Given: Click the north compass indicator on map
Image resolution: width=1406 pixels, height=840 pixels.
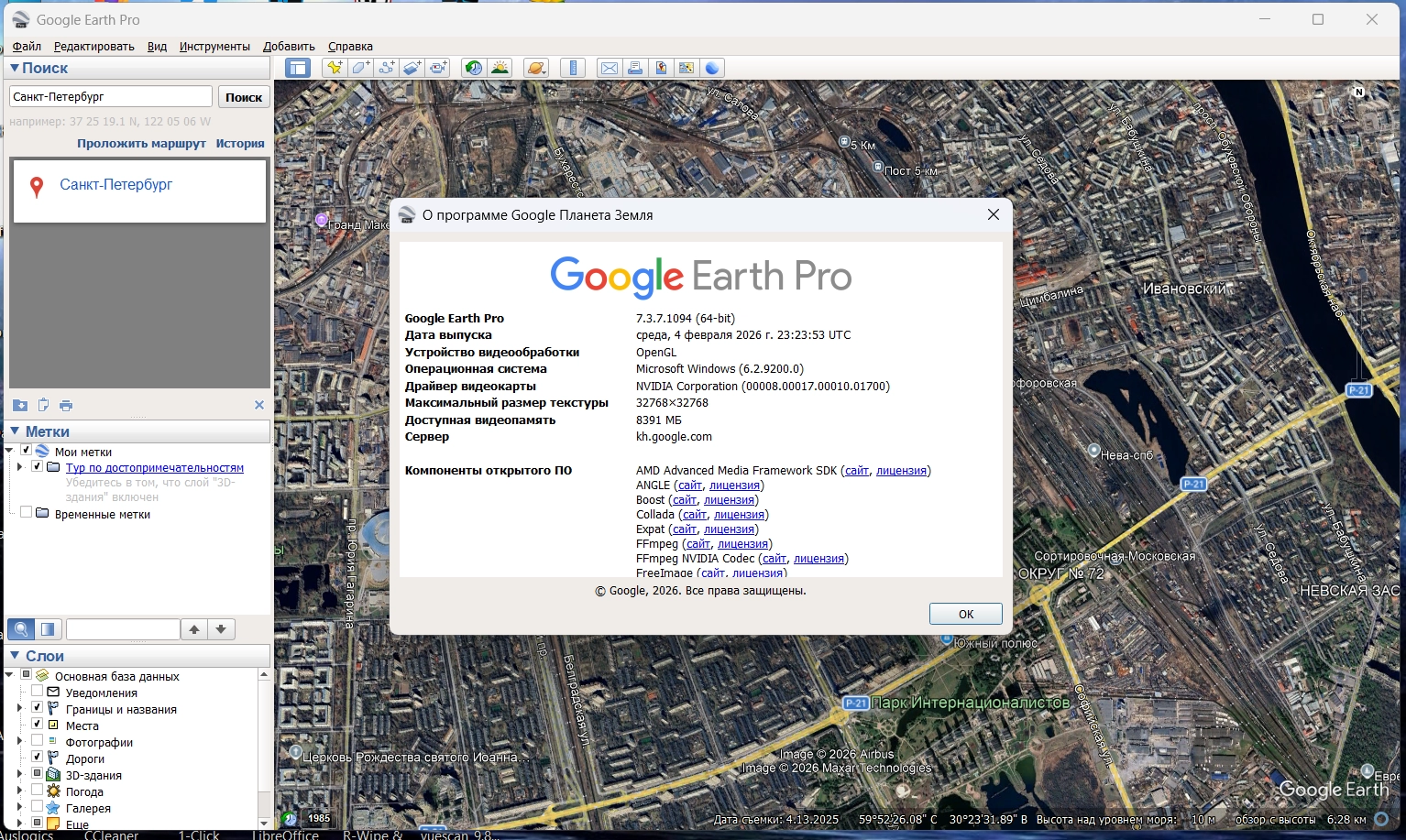Looking at the screenshot, I should point(1358,92).
